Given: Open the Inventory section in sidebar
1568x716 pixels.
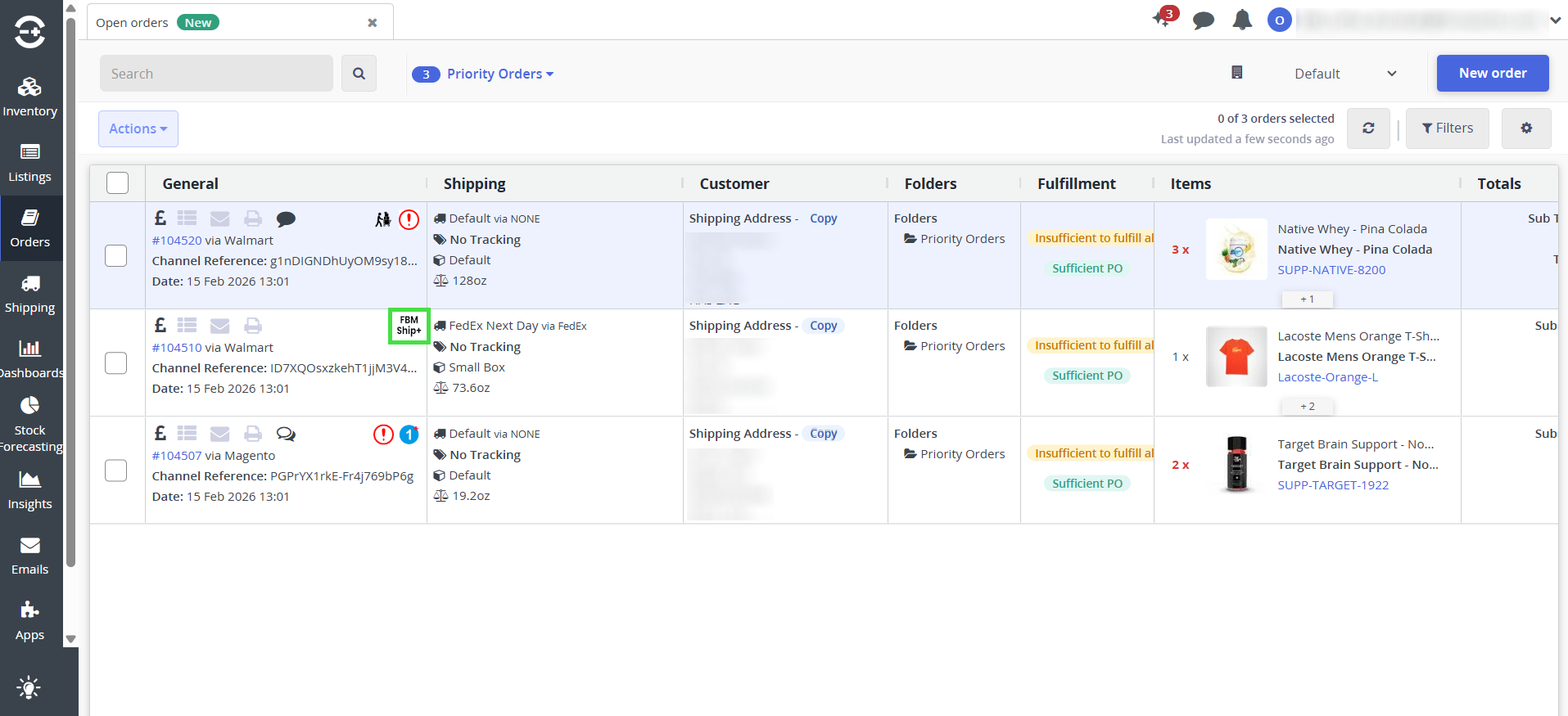Looking at the screenshot, I should [30, 97].
